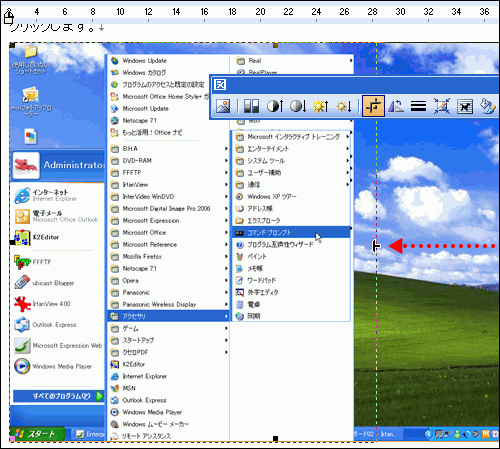500x449 pixels.
Task: Expand the Mozilla Firefox folder
Action: coord(169,257)
